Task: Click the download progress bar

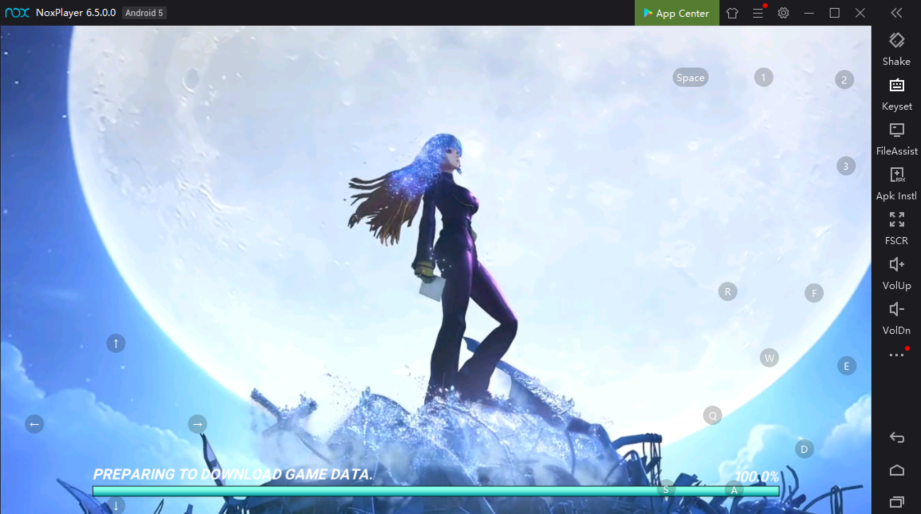Action: [436, 491]
